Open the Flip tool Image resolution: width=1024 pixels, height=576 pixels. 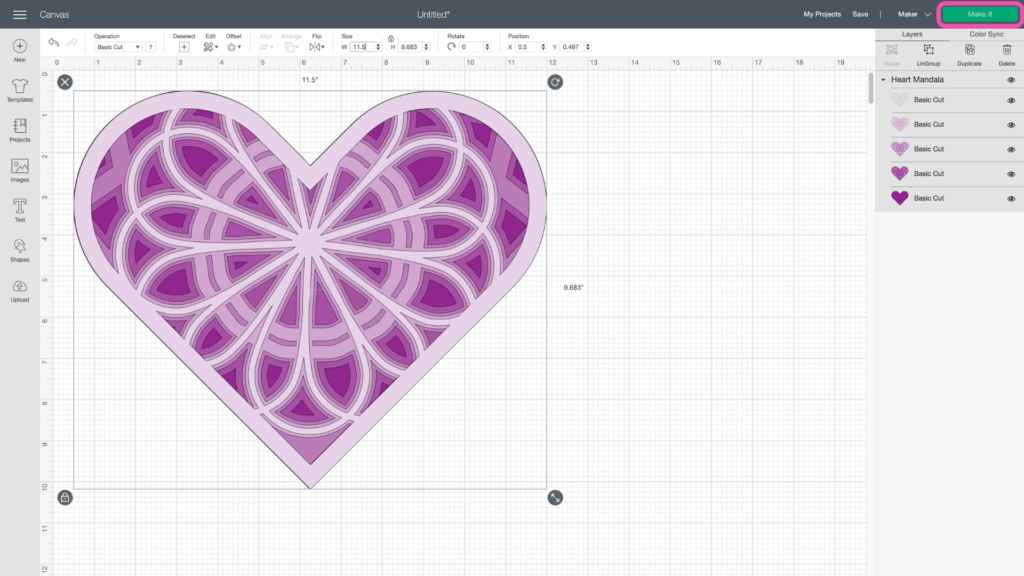tap(317, 47)
